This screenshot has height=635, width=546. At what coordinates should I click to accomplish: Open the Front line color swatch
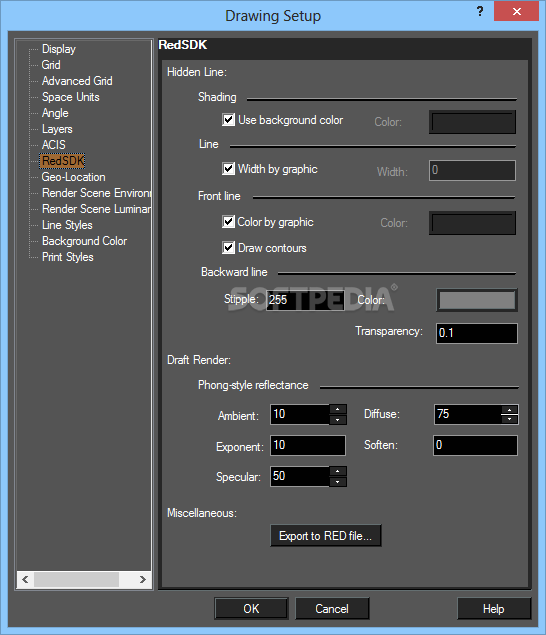tap(472, 223)
